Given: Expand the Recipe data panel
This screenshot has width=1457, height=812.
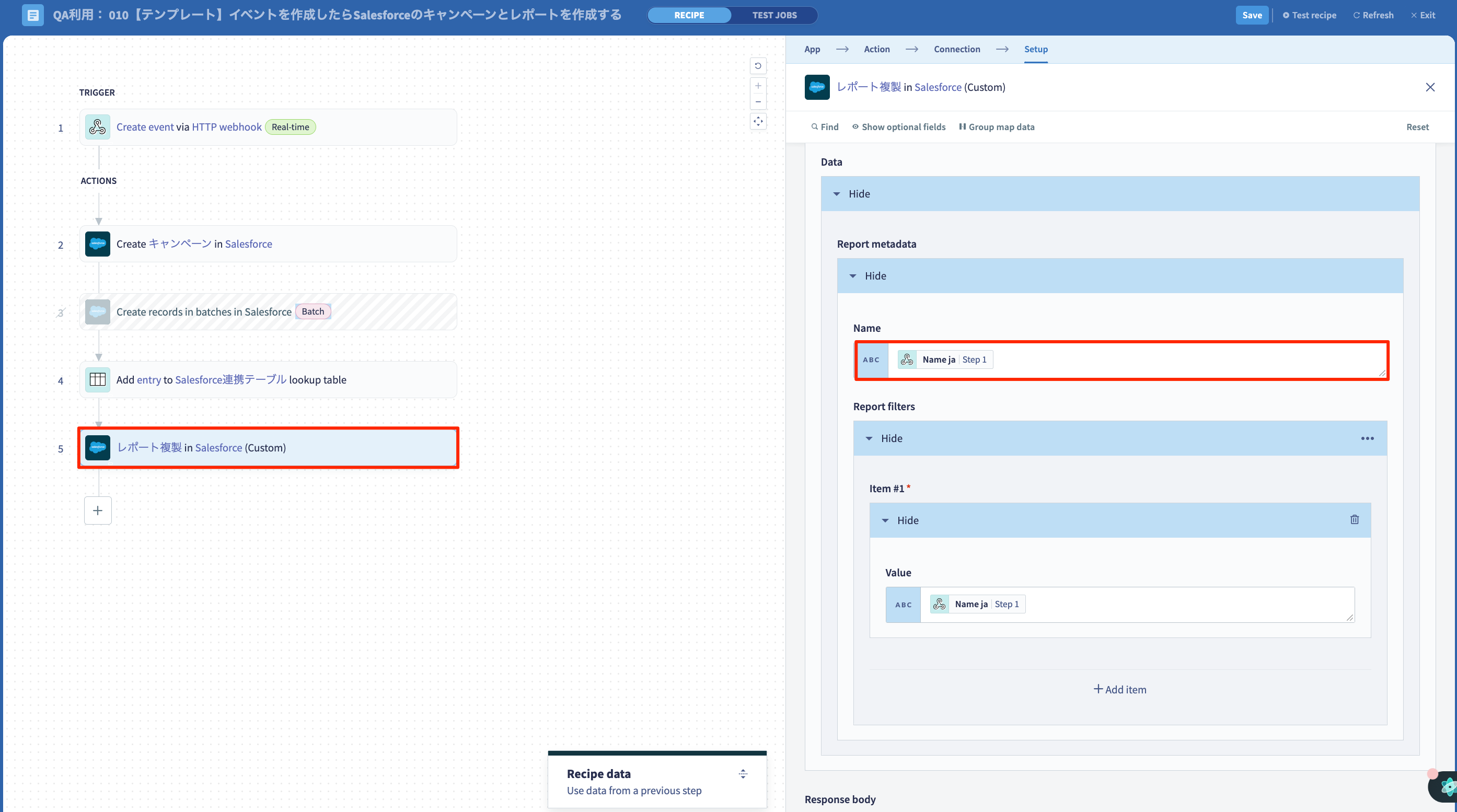Looking at the screenshot, I should click(x=743, y=773).
